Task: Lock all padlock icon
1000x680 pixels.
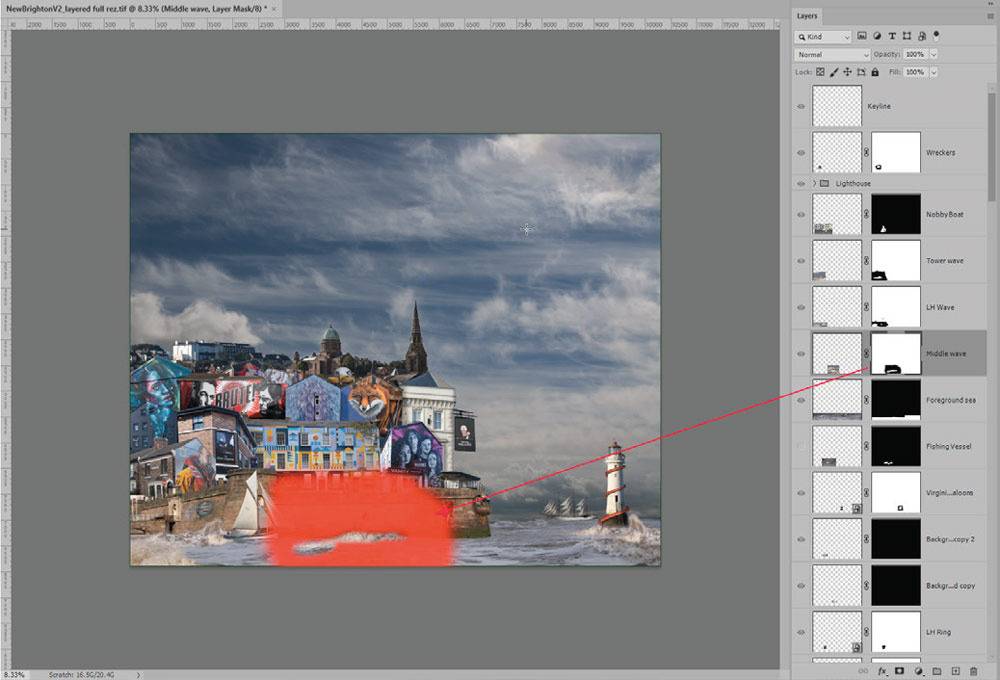Action: [x=875, y=72]
